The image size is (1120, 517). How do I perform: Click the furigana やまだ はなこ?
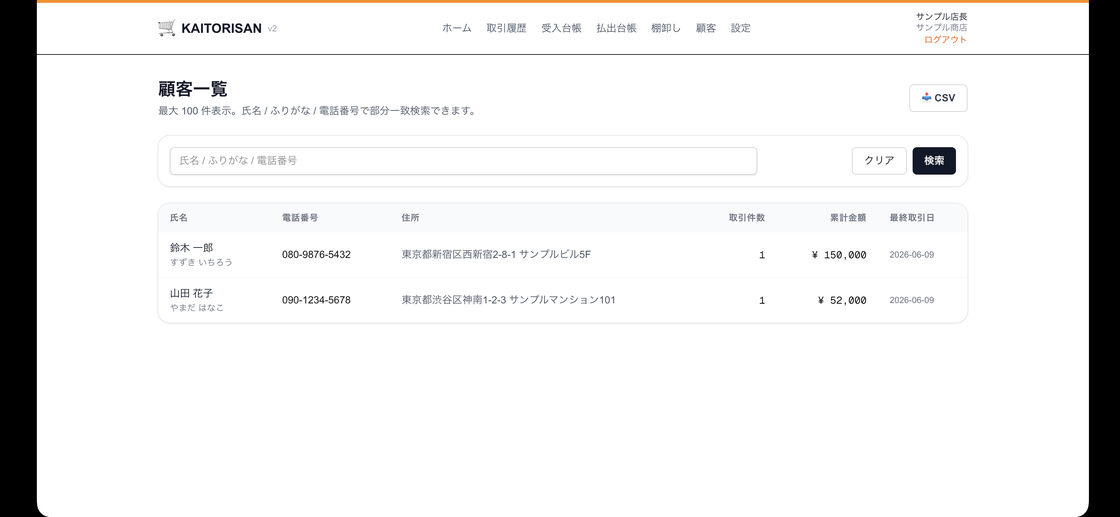tap(197, 308)
